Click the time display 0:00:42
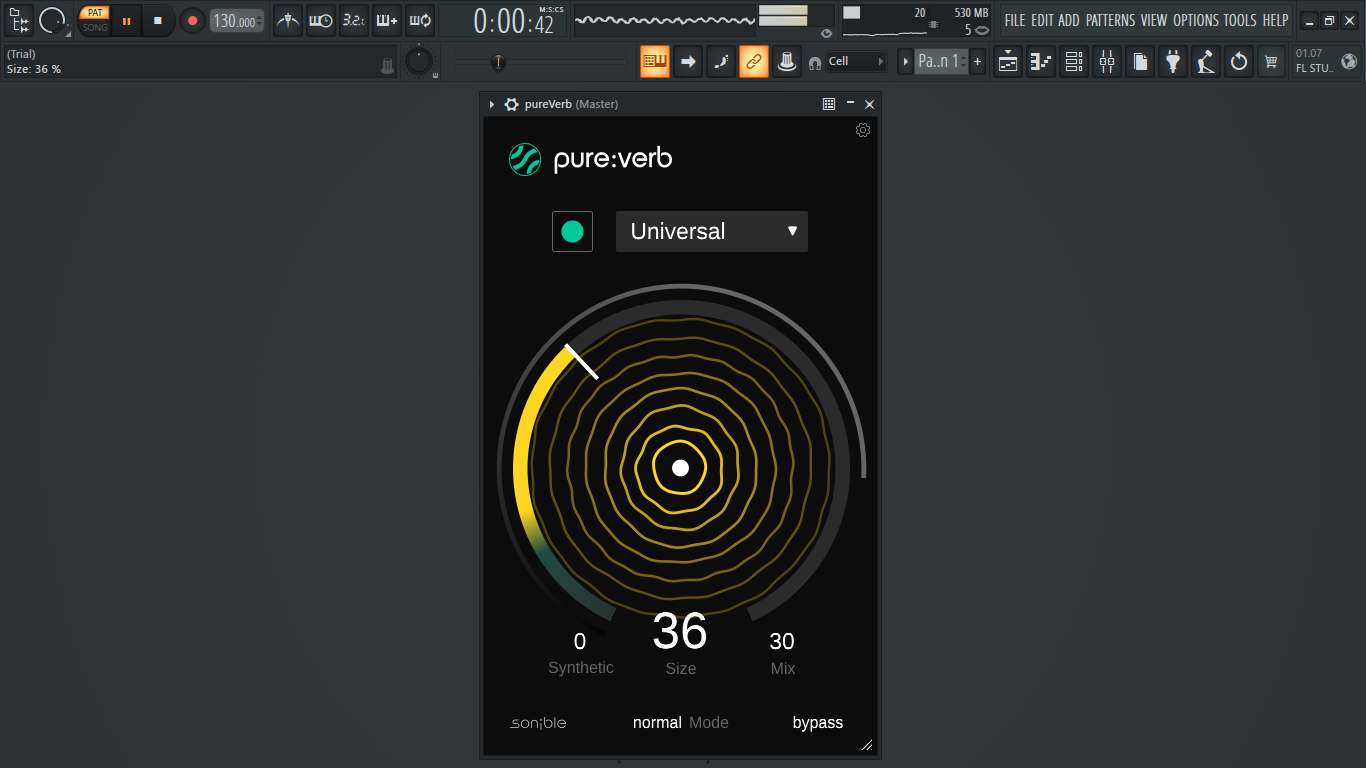Viewport: 1366px width, 768px height. coord(514,21)
